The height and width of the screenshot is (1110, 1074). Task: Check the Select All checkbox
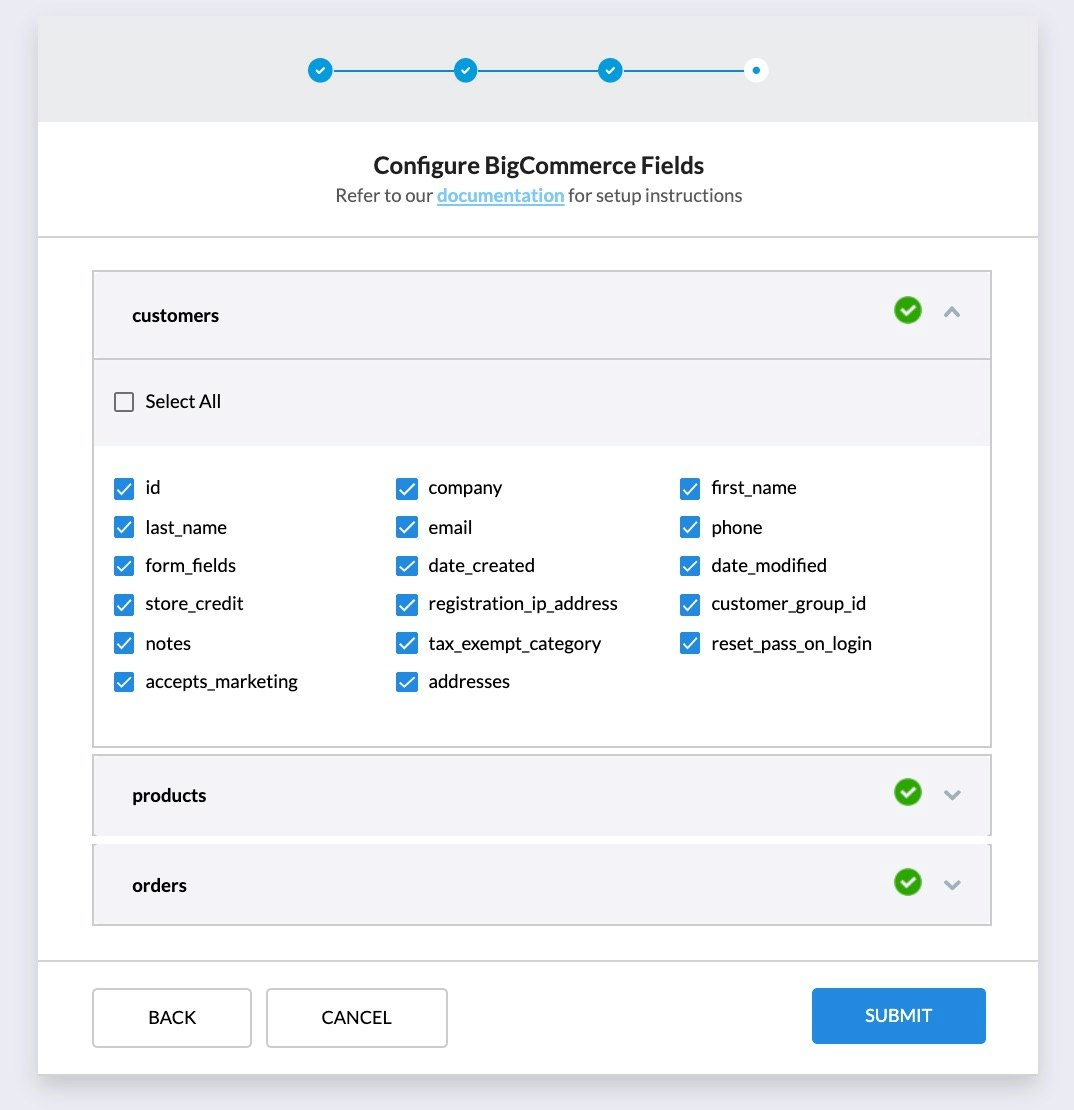tap(124, 402)
